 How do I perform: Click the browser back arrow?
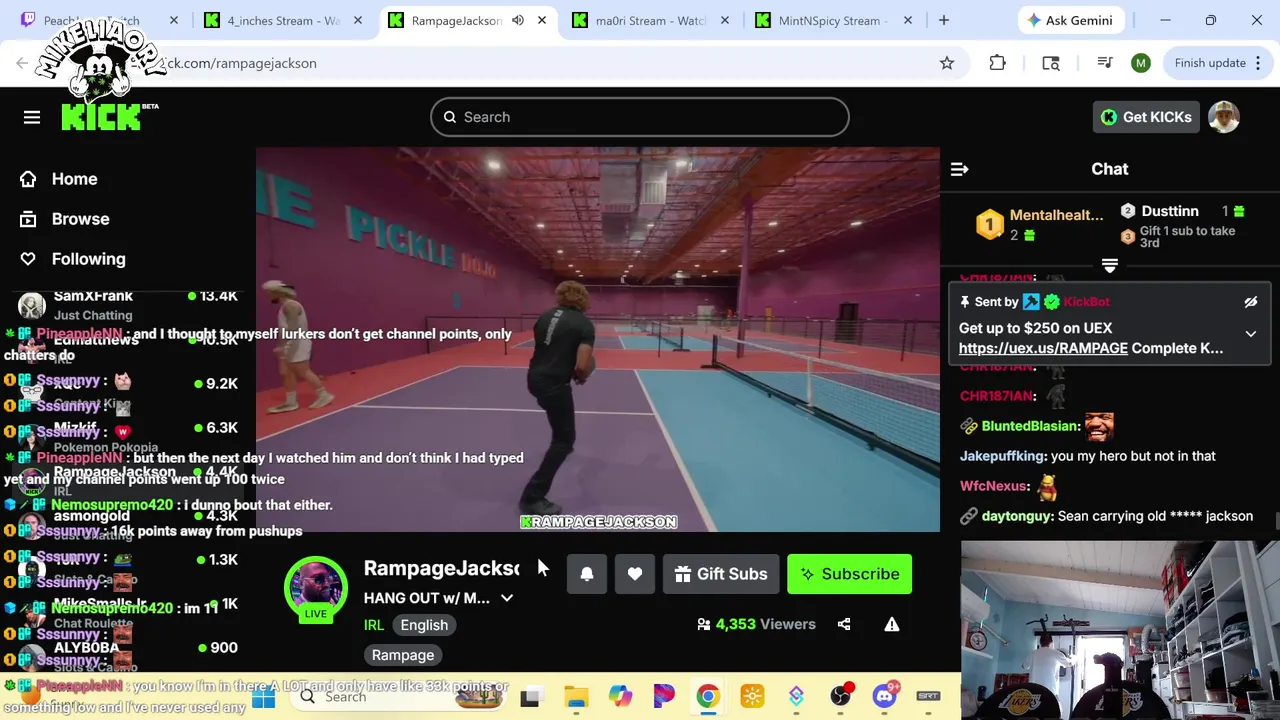[x=22, y=63]
